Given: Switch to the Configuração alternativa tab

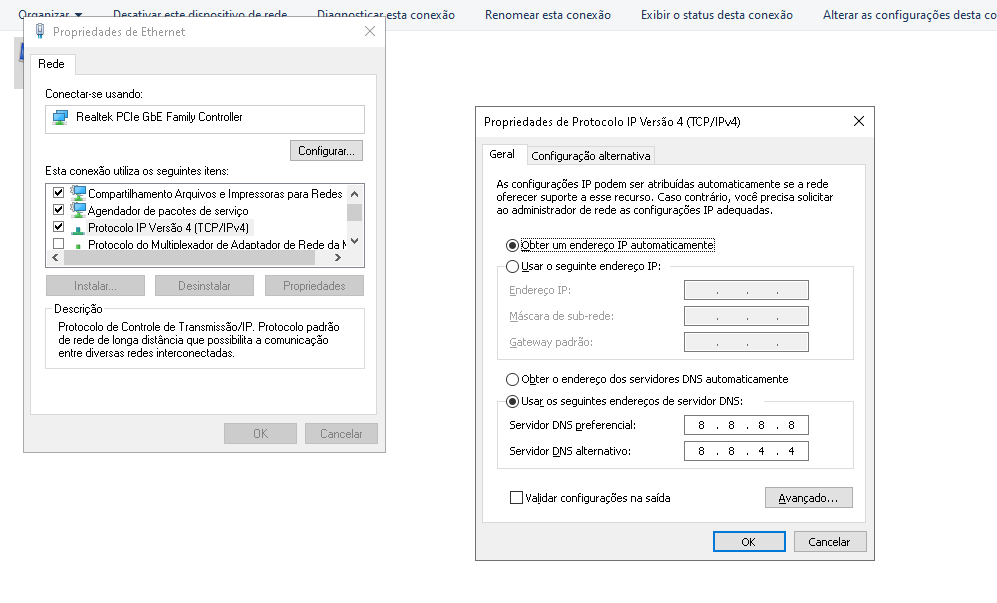Looking at the screenshot, I should coord(591,156).
